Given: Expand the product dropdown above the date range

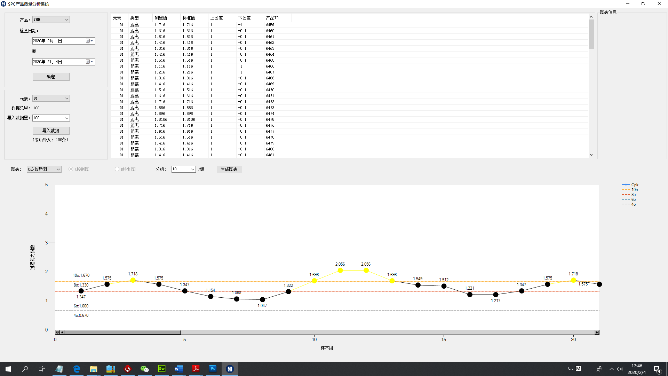Looking at the screenshot, I should [x=51, y=20].
